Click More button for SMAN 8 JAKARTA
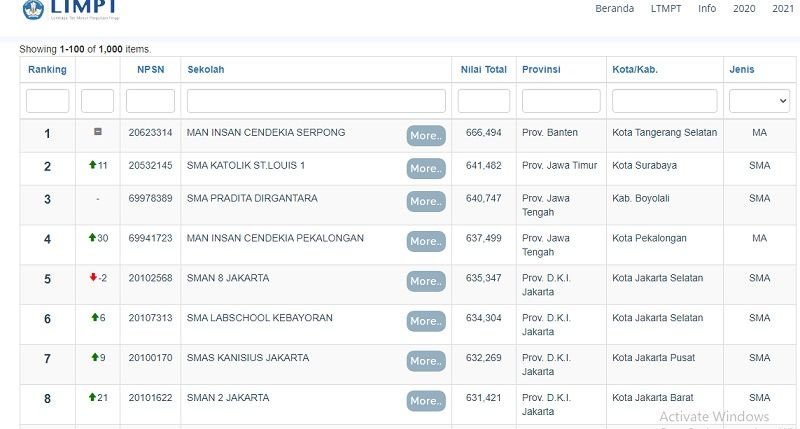800x429 pixels. [426, 281]
